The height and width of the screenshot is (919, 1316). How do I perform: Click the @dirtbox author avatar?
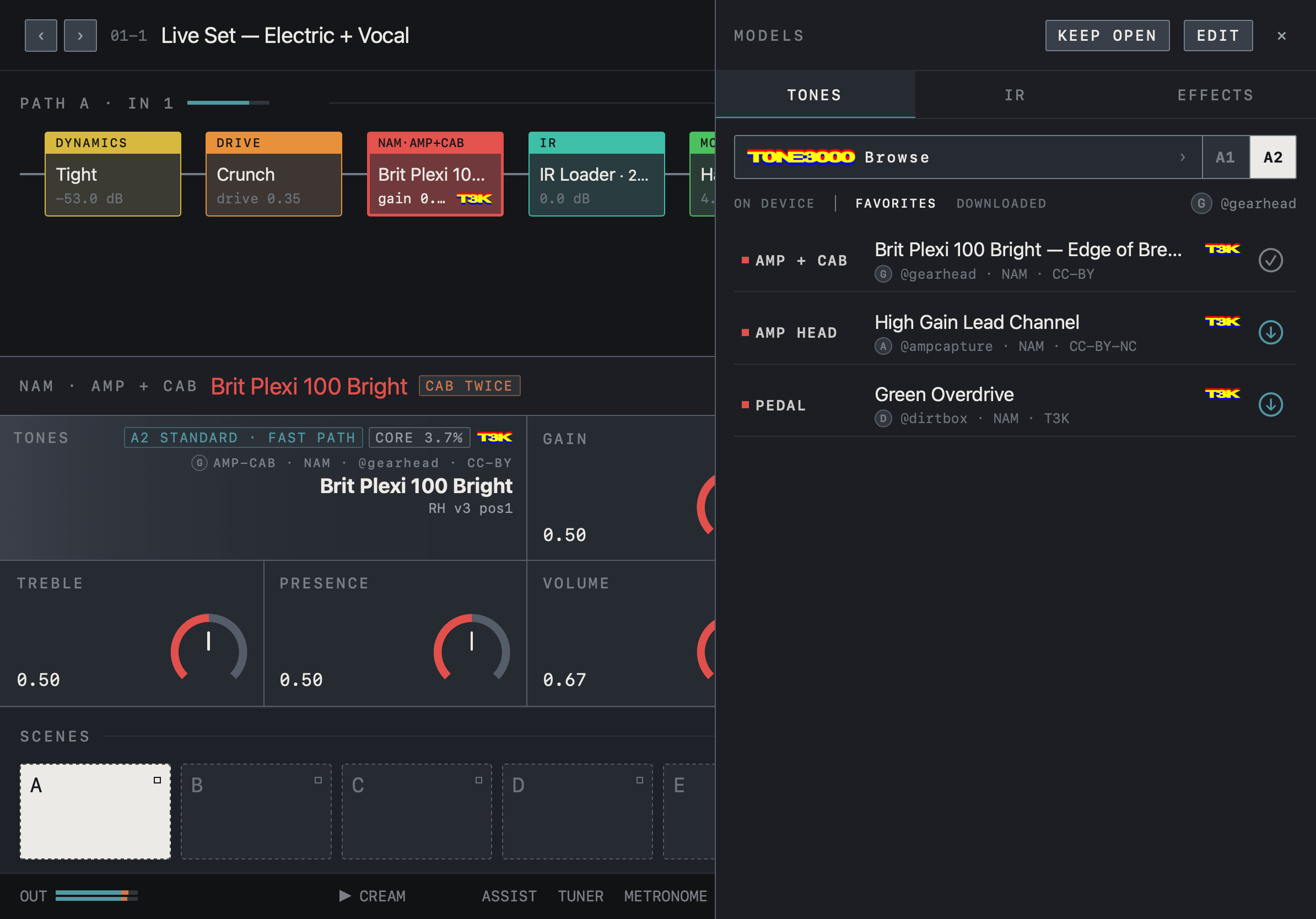point(883,418)
